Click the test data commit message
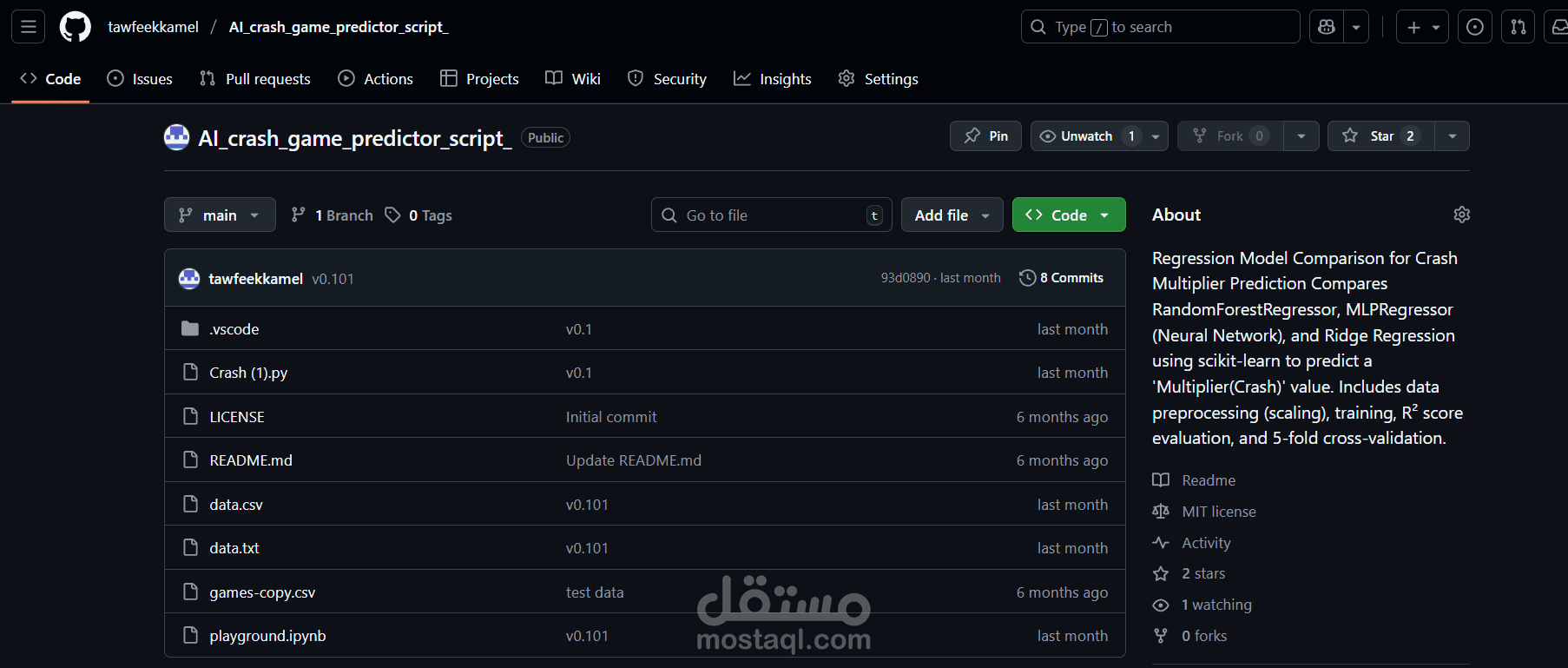 (595, 592)
